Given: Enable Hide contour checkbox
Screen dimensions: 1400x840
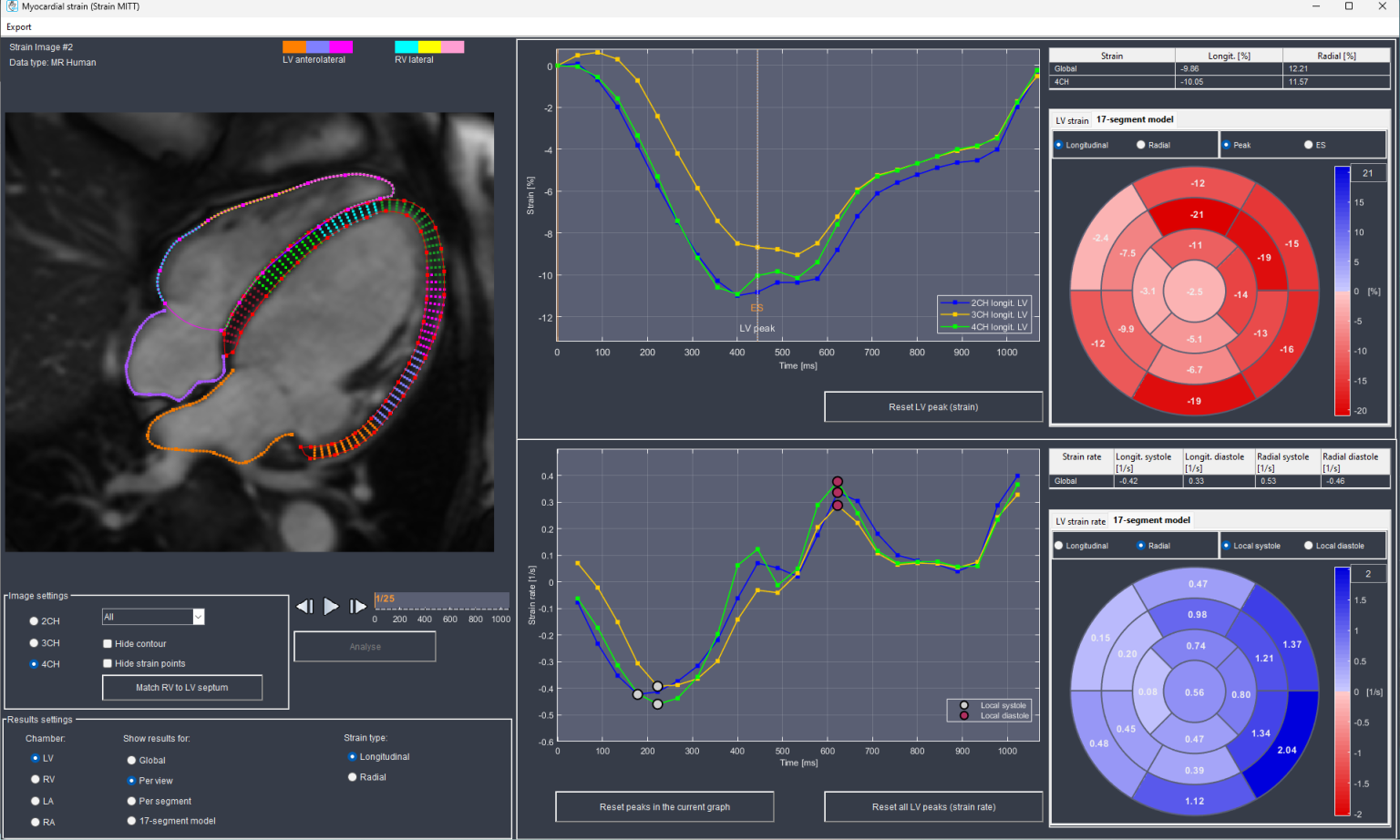Looking at the screenshot, I should pyautogui.click(x=108, y=643).
